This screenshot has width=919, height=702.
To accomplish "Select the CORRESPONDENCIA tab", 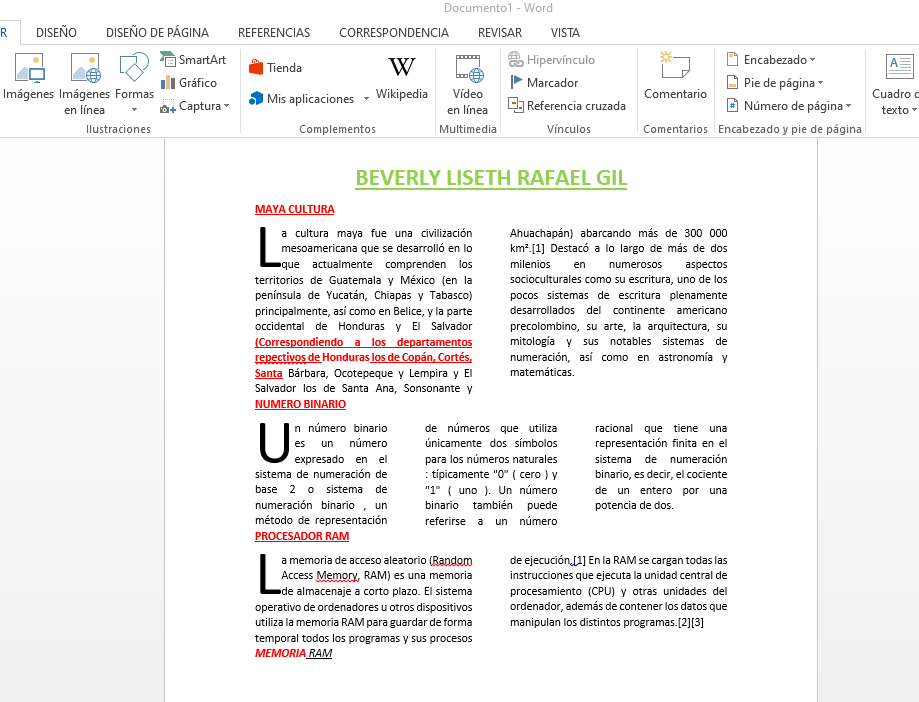I will pos(394,33).
